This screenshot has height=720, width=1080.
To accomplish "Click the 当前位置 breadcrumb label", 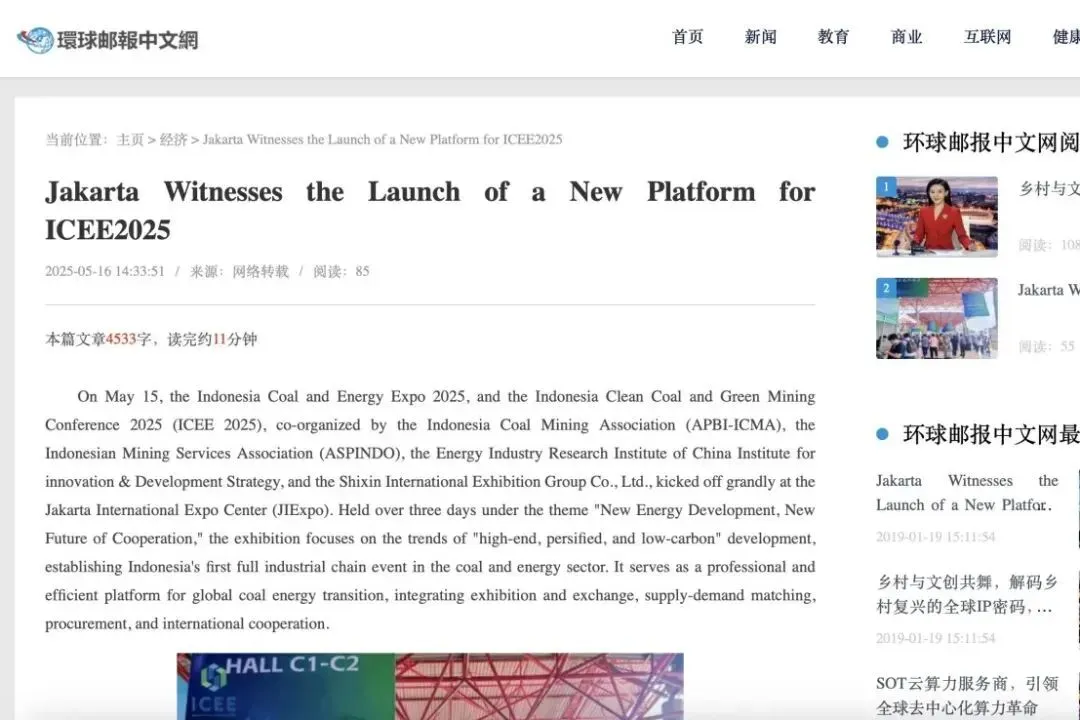I will point(76,140).
